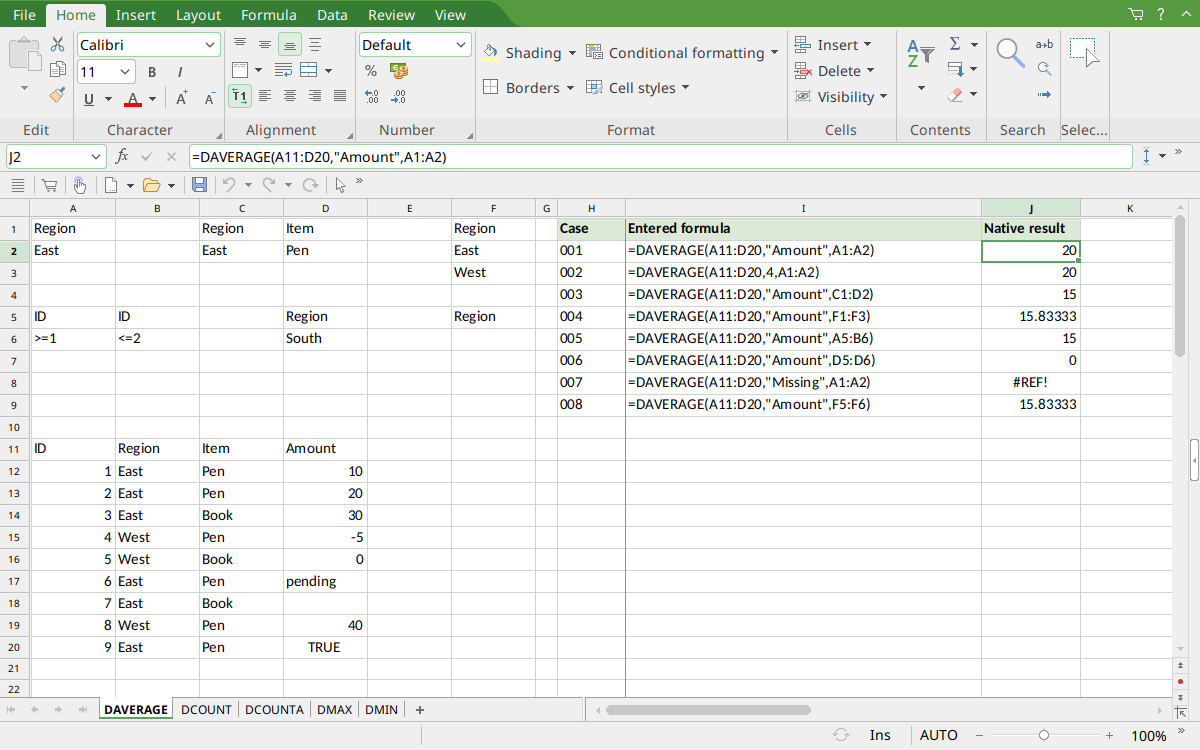This screenshot has height=750, width=1200.
Task: Add a new sheet with plus button
Action: coord(420,710)
